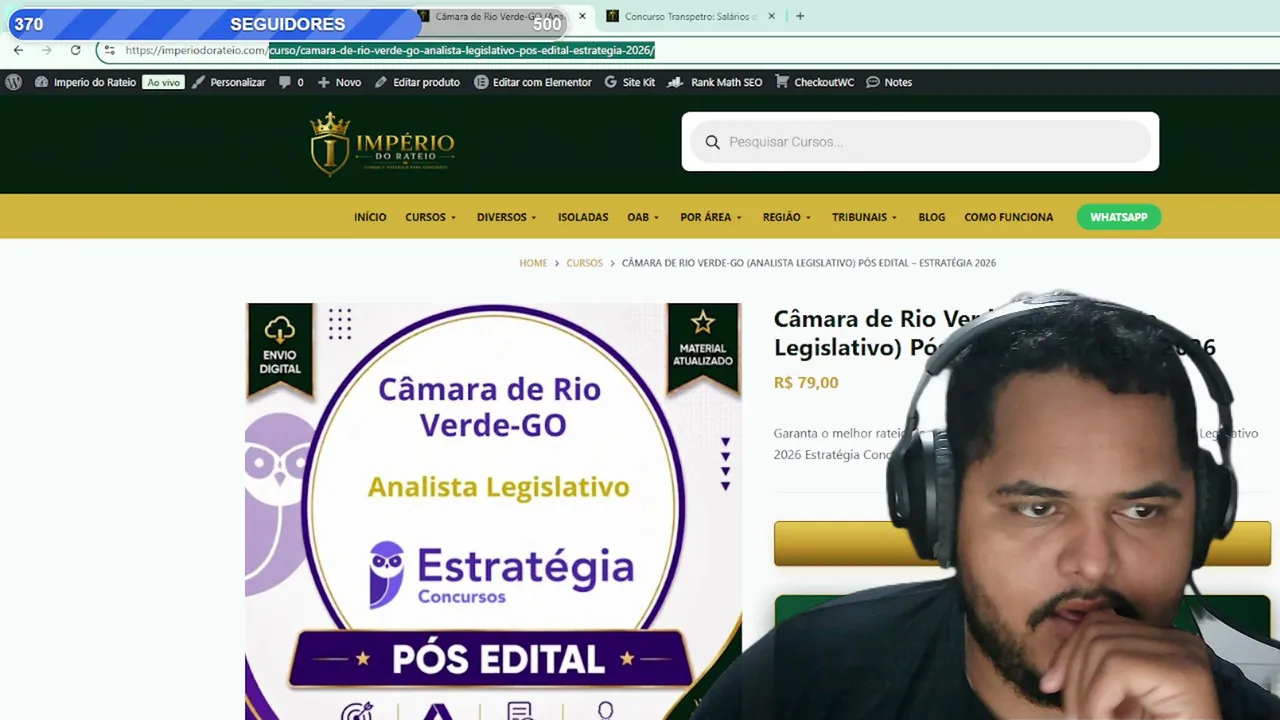Open the Imperio do Rateio site dashboard link
The height and width of the screenshot is (720, 1280).
pyautogui.click(x=86, y=82)
